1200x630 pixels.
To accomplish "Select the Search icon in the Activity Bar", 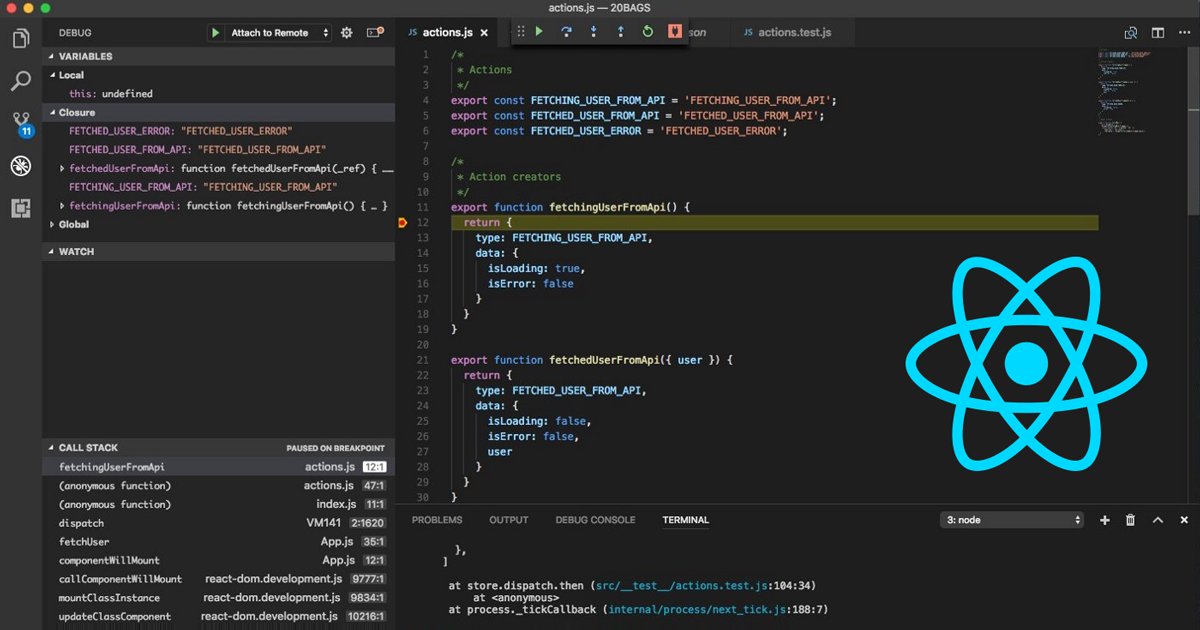I will (22, 80).
